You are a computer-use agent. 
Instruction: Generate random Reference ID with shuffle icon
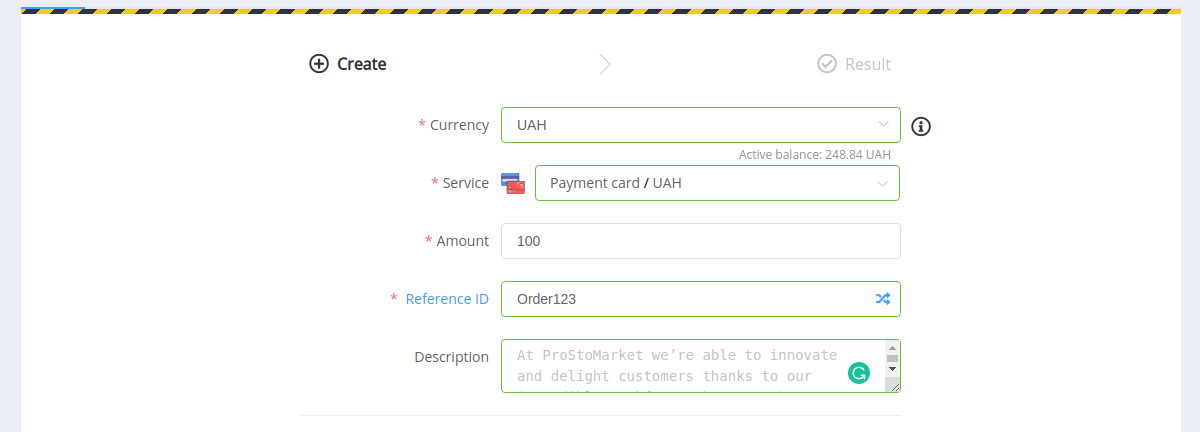click(883, 298)
